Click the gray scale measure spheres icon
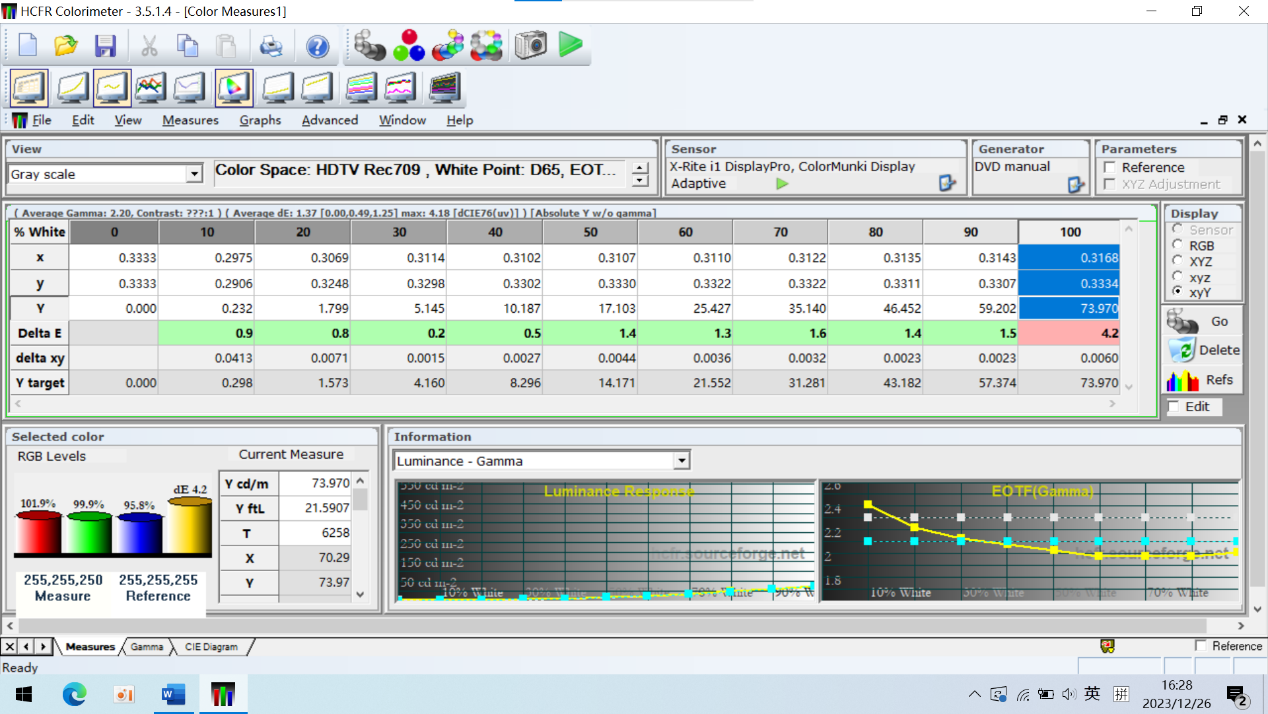The image size is (1268, 714). point(369,46)
